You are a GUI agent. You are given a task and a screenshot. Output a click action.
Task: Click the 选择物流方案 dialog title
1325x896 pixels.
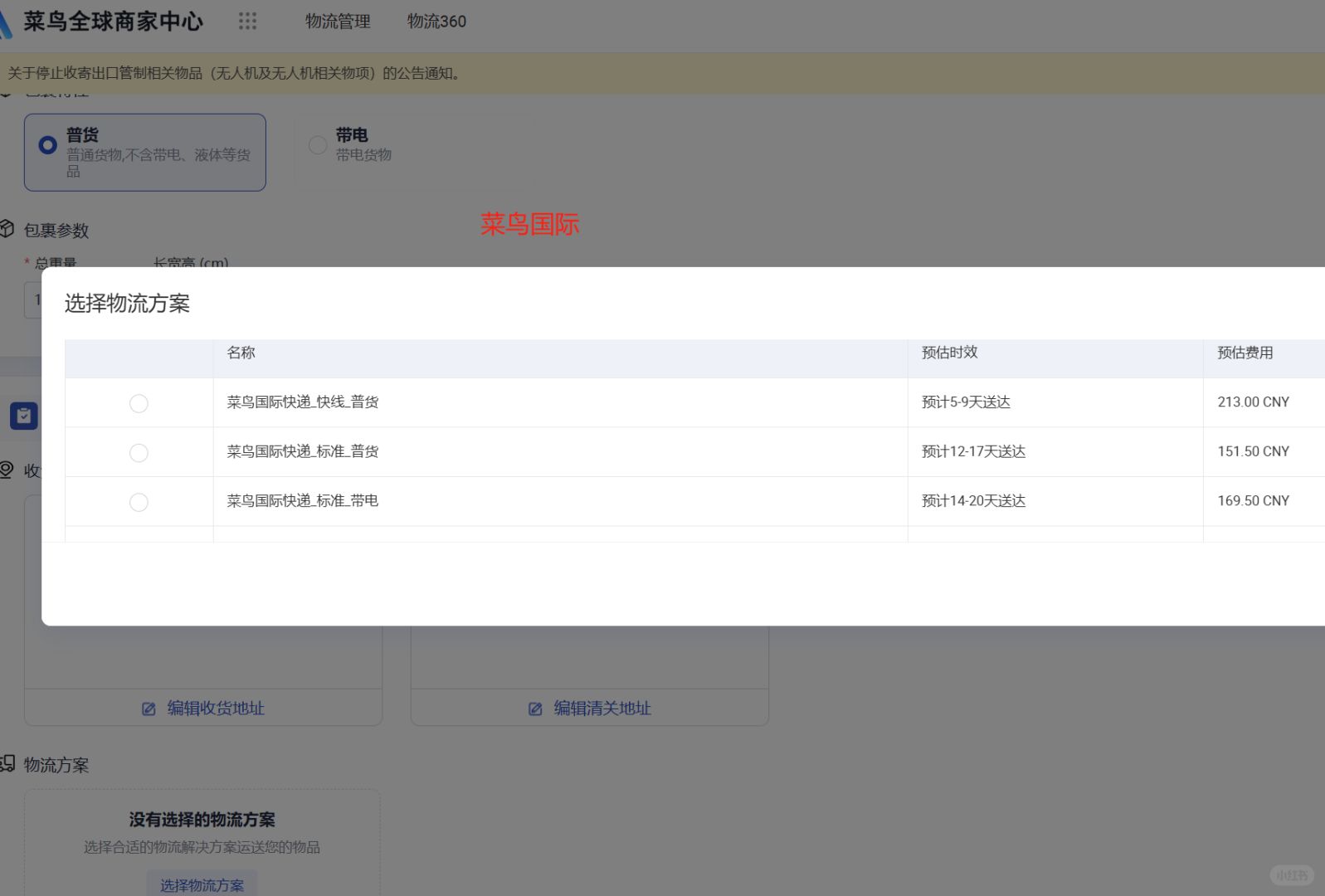tap(127, 304)
